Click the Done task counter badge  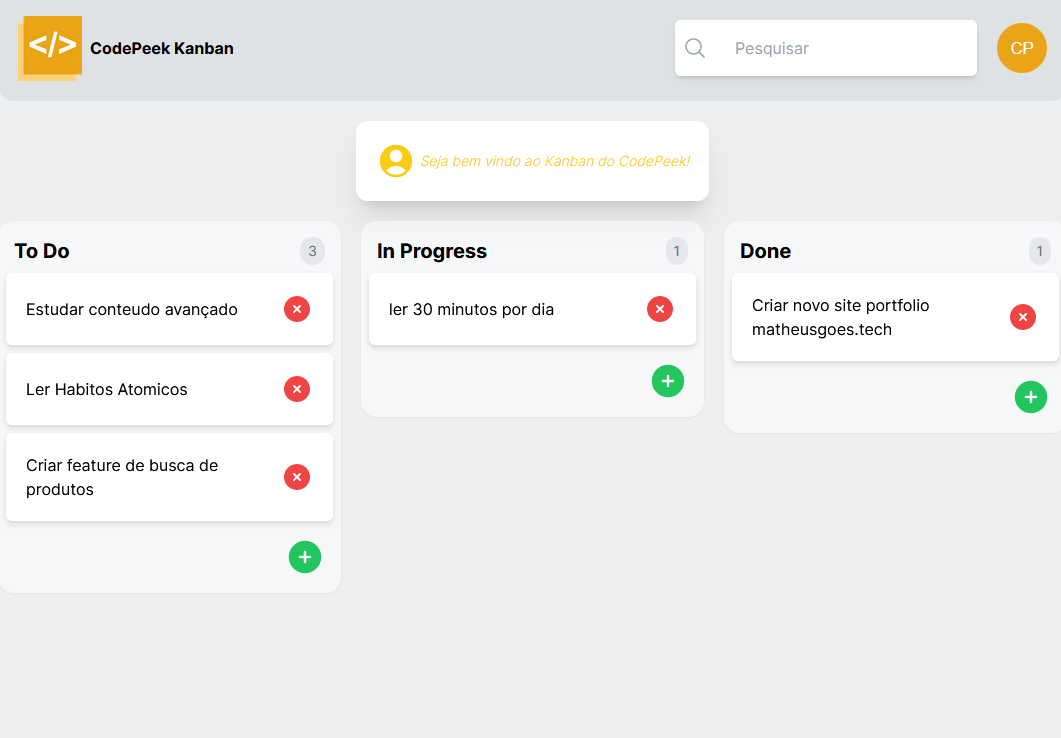[x=1039, y=251]
